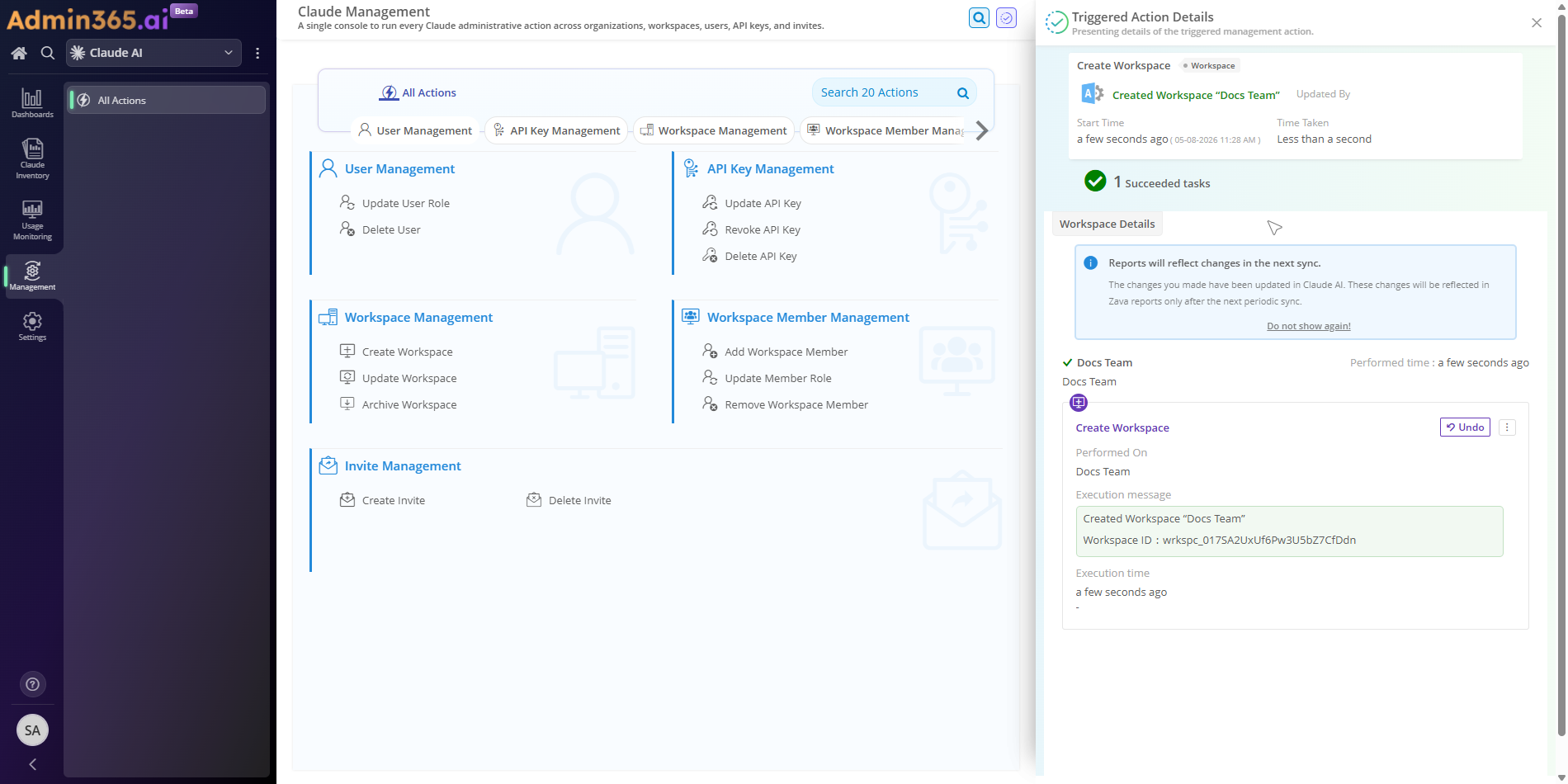Viewport: 1568px width, 784px height.
Task: Open the API Key Management section heading
Action: click(x=770, y=168)
